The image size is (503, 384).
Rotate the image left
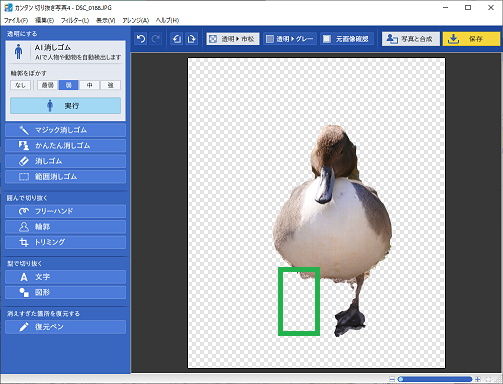[x=176, y=39]
